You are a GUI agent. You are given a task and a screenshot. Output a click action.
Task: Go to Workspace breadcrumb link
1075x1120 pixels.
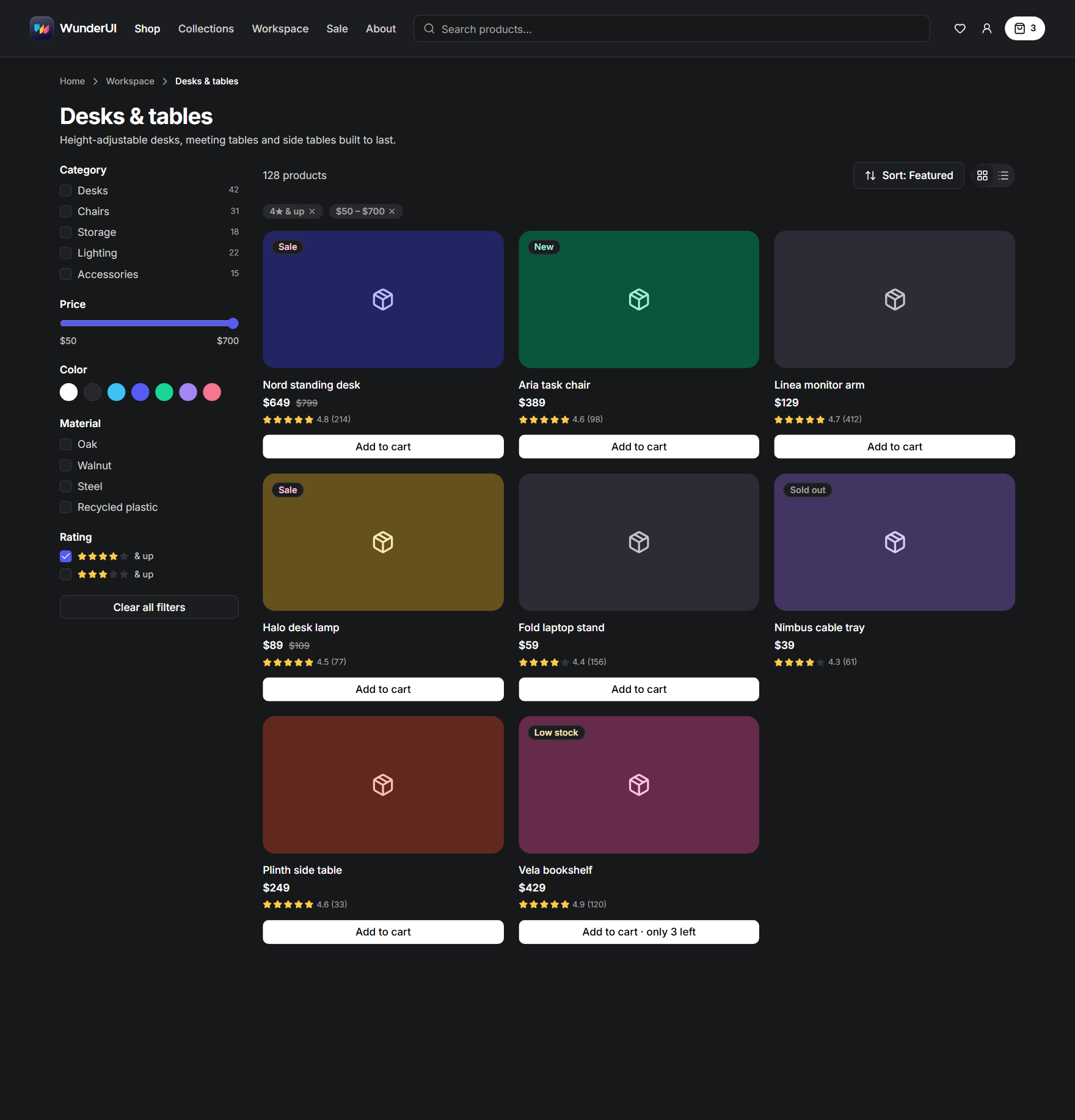point(130,81)
